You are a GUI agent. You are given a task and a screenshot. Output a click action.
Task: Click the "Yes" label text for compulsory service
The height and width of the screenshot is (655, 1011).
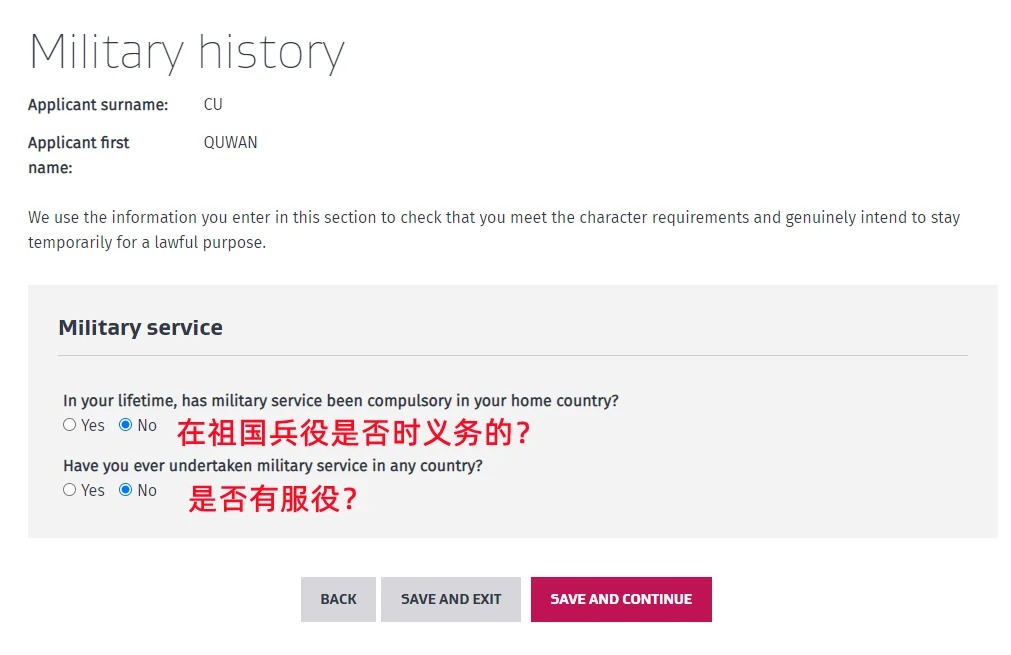93,426
